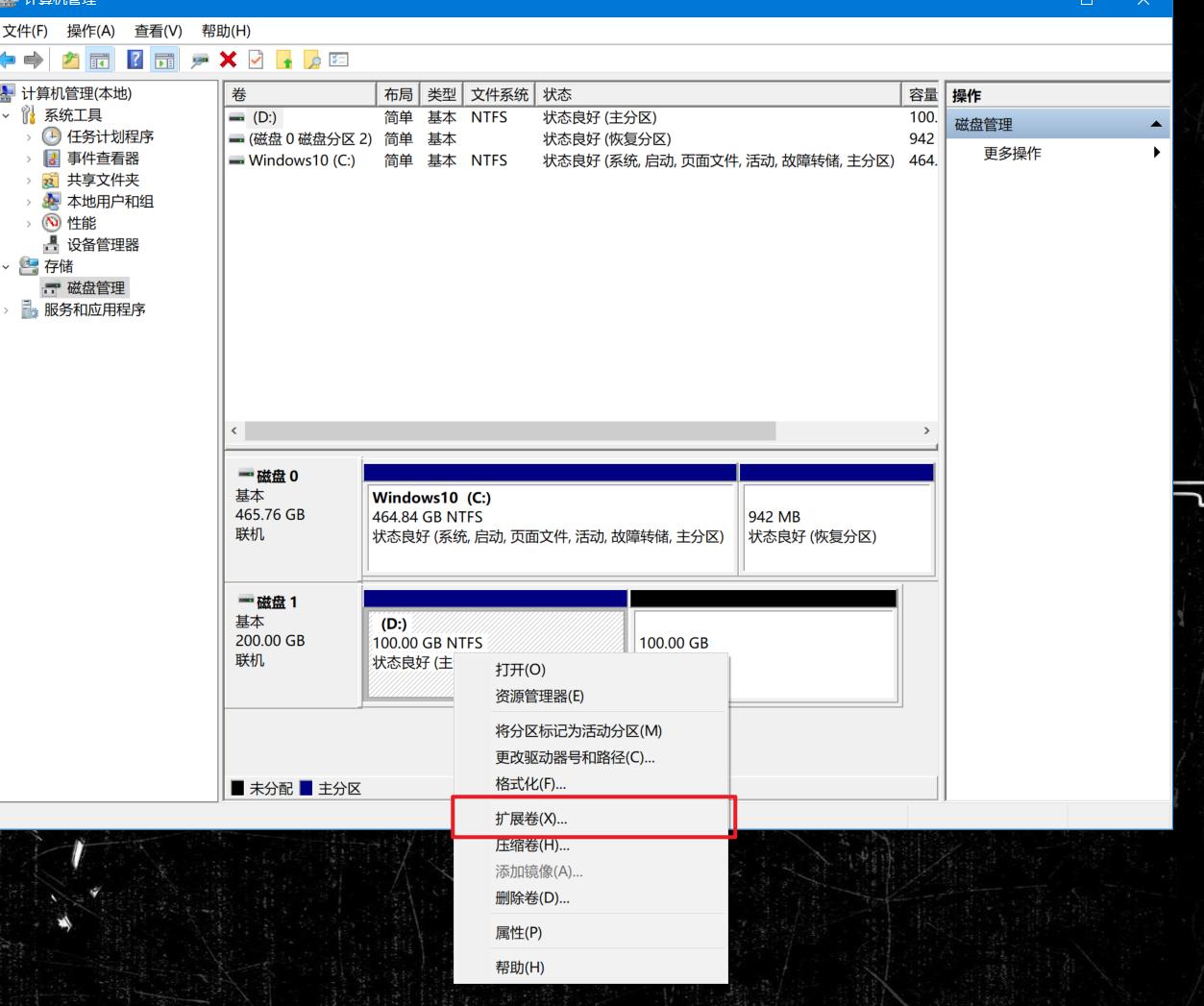Select the (D:) row in volume list

(581, 117)
